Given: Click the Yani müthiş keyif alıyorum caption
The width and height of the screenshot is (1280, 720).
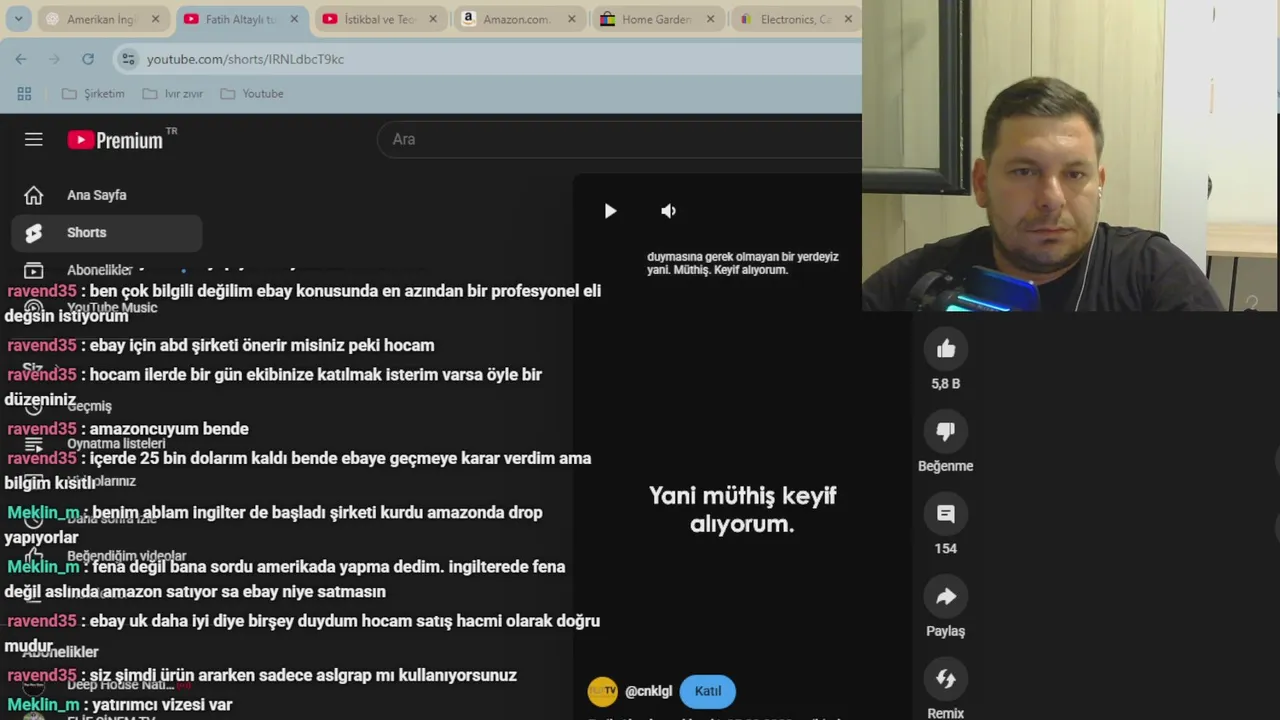Looking at the screenshot, I should [742, 510].
